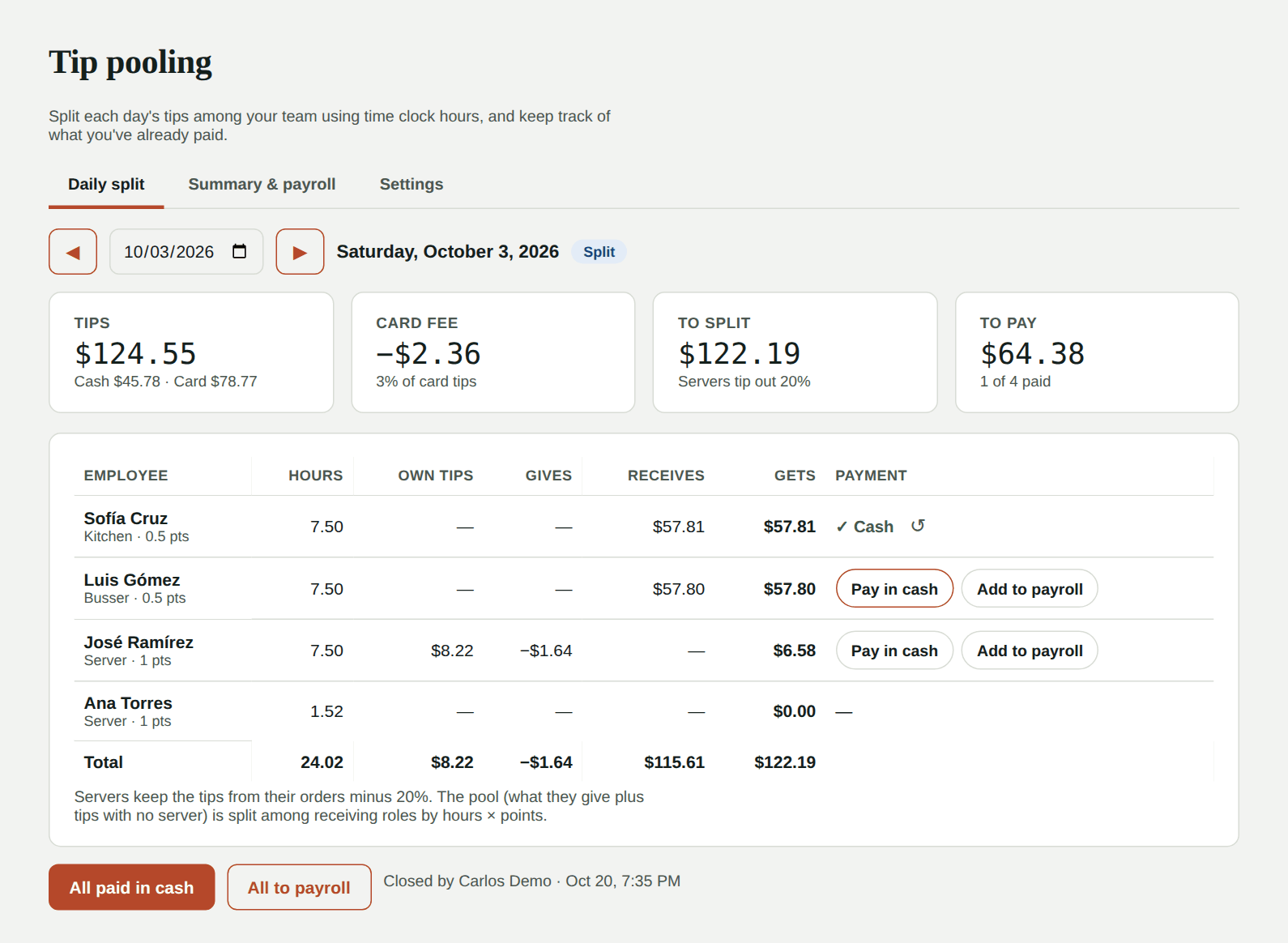Image resolution: width=1288 pixels, height=943 pixels.
Task: Add Luis Gómez to payroll
Action: coord(1030,589)
